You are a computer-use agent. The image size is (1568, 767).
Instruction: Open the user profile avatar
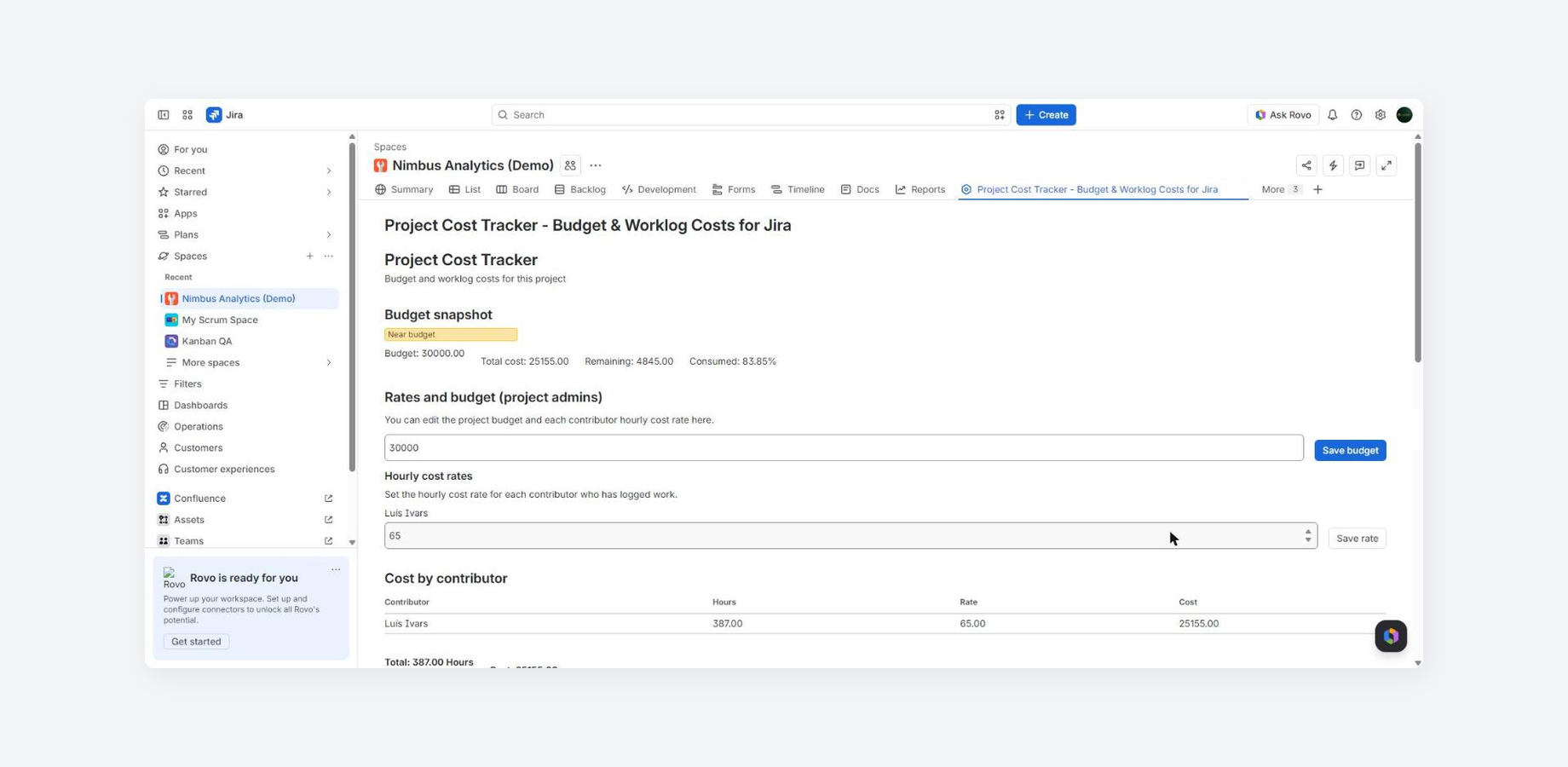1404,115
